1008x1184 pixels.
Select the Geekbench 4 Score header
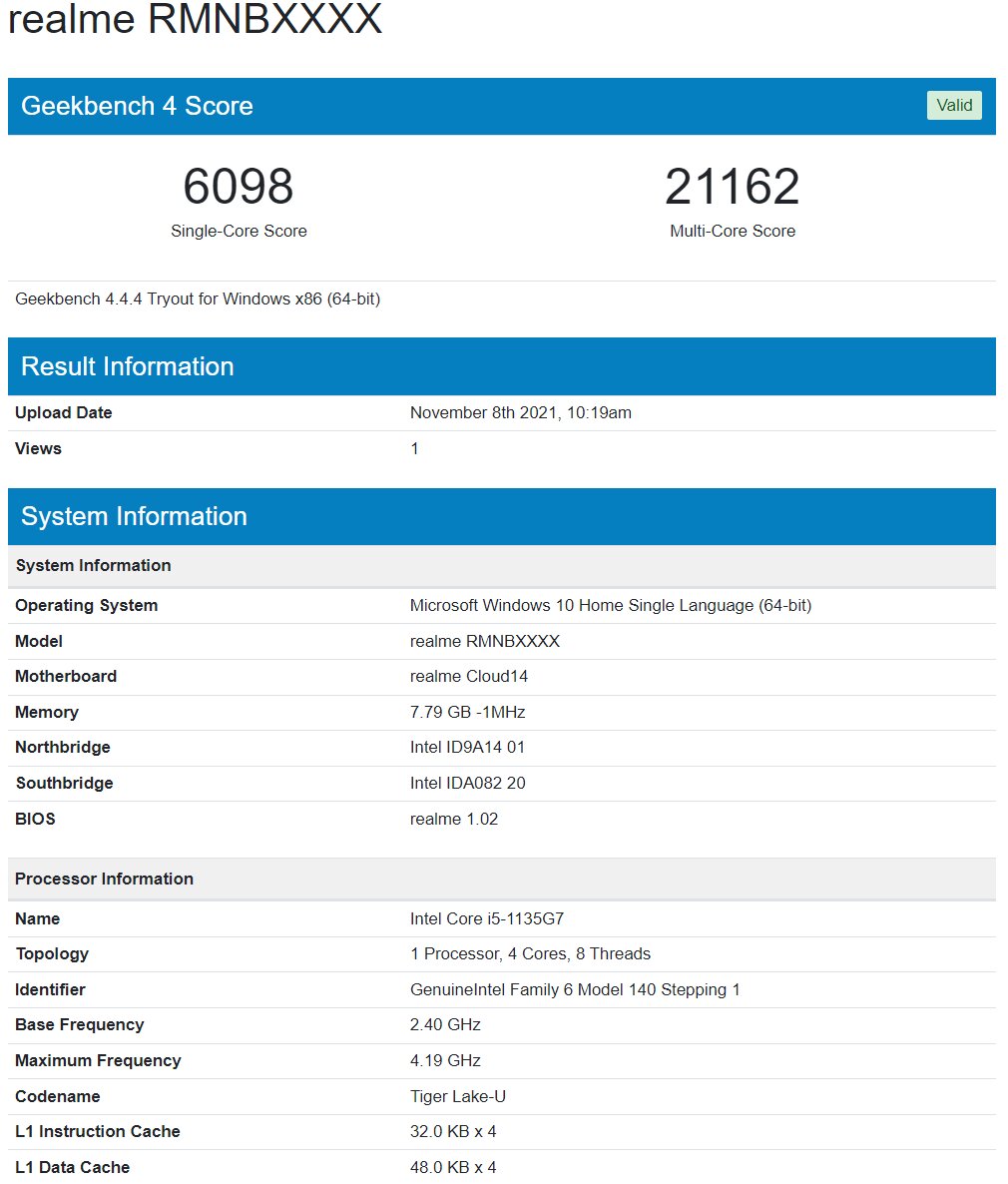137,107
